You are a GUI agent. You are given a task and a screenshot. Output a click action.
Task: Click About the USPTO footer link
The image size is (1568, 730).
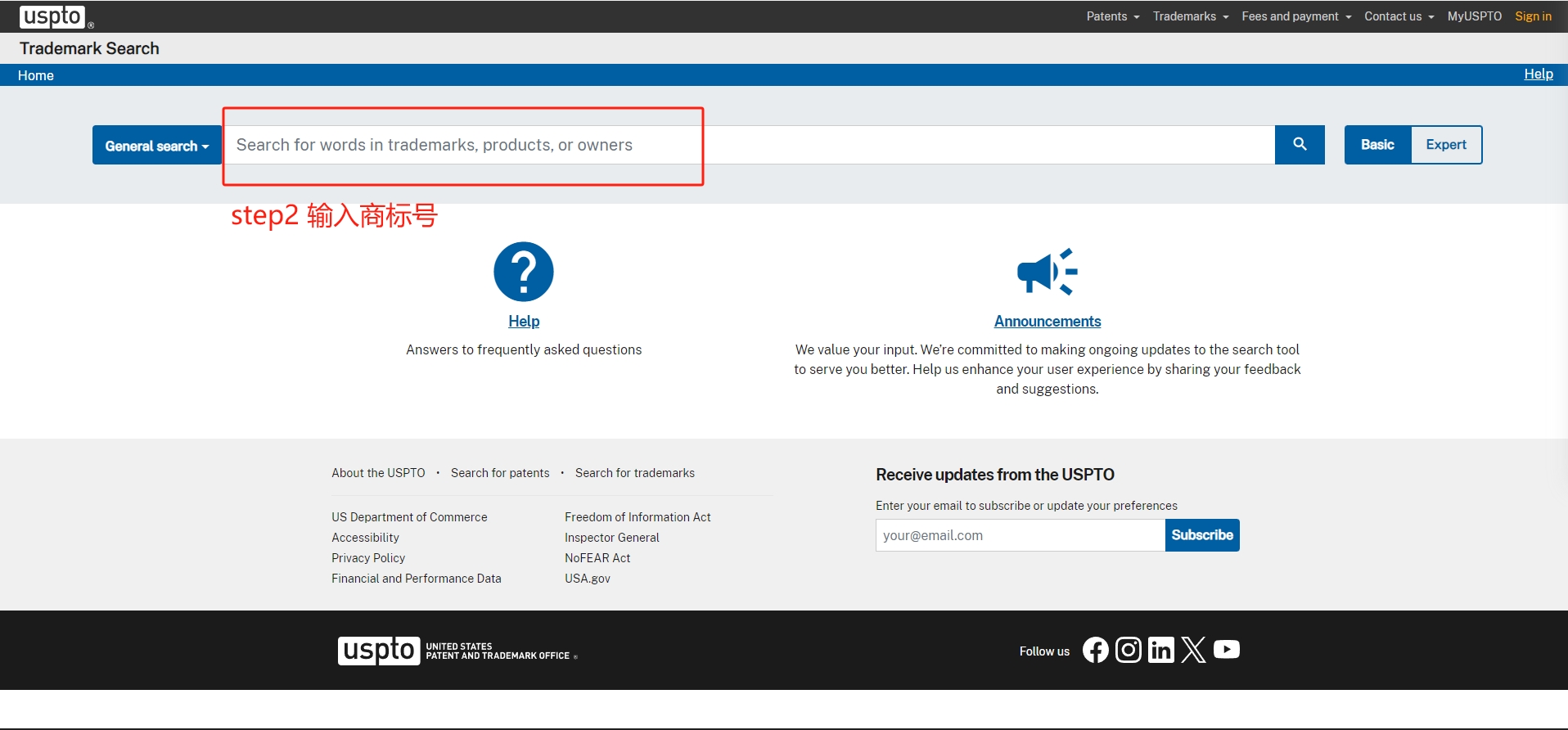(x=378, y=473)
